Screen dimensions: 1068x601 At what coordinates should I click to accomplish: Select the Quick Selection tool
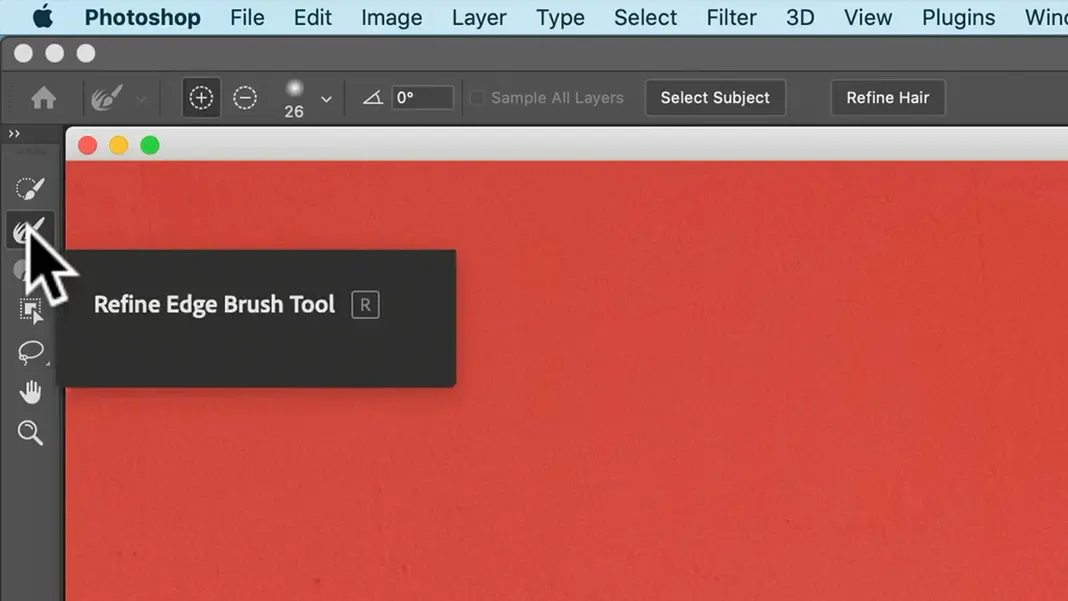click(x=30, y=189)
